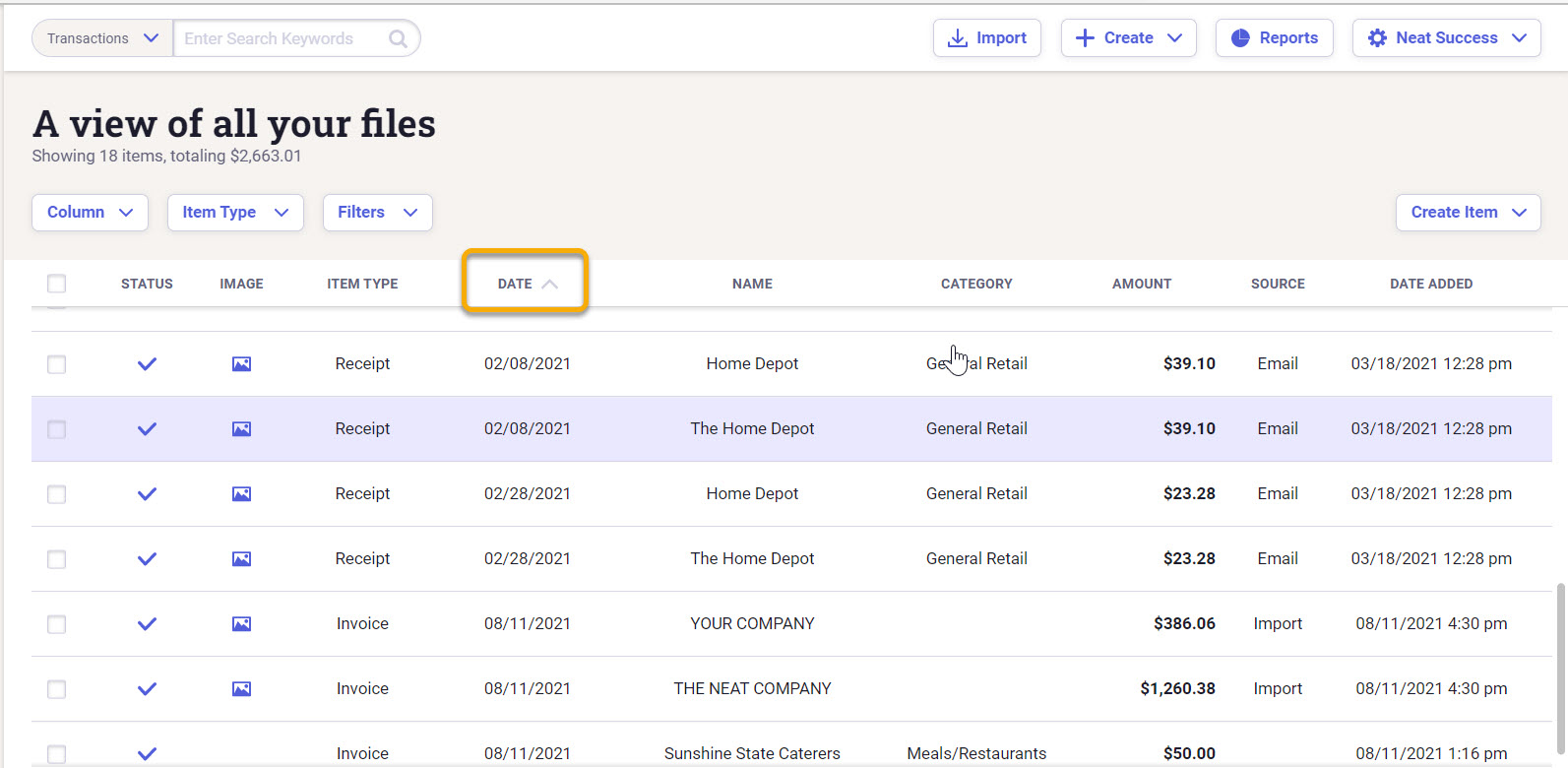
Task: Open image icon for The Home Depot $39.10 row
Action: (241, 429)
